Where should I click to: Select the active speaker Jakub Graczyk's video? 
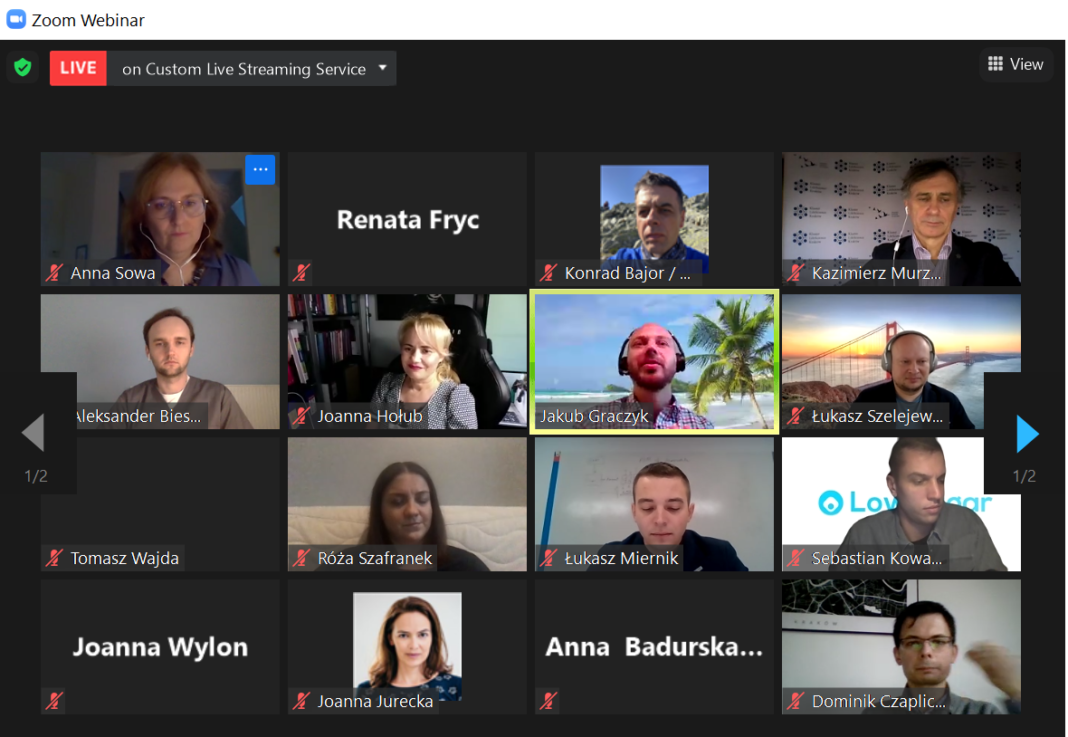[654, 361]
